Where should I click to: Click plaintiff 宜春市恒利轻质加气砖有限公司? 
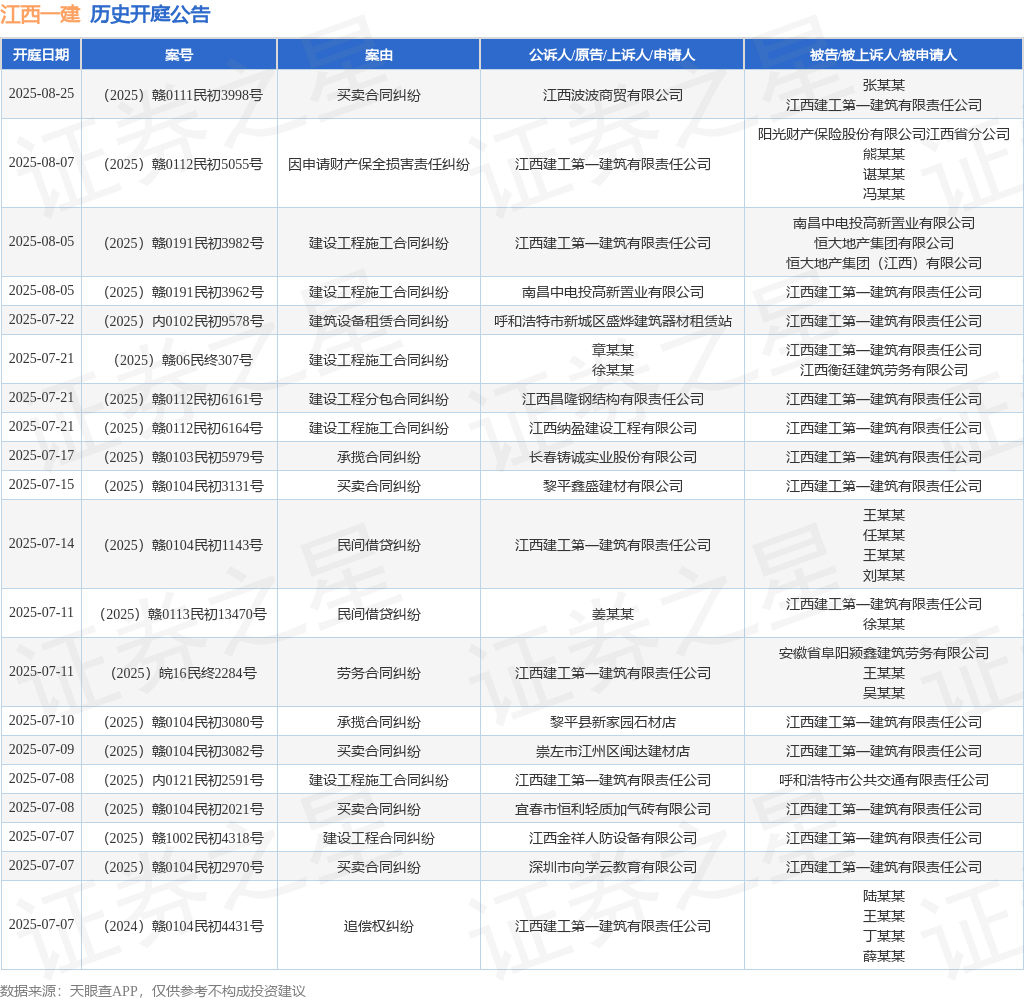[613, 809]
